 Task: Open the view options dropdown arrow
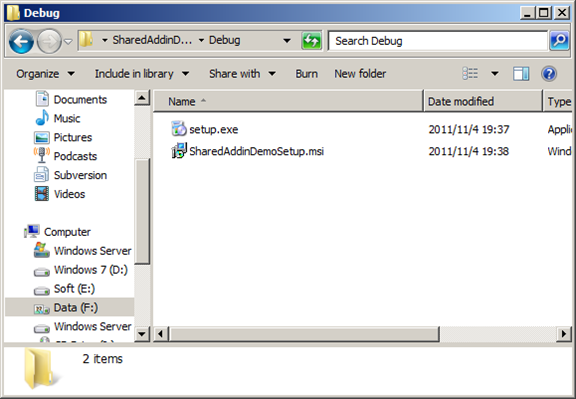click(495, 74)
